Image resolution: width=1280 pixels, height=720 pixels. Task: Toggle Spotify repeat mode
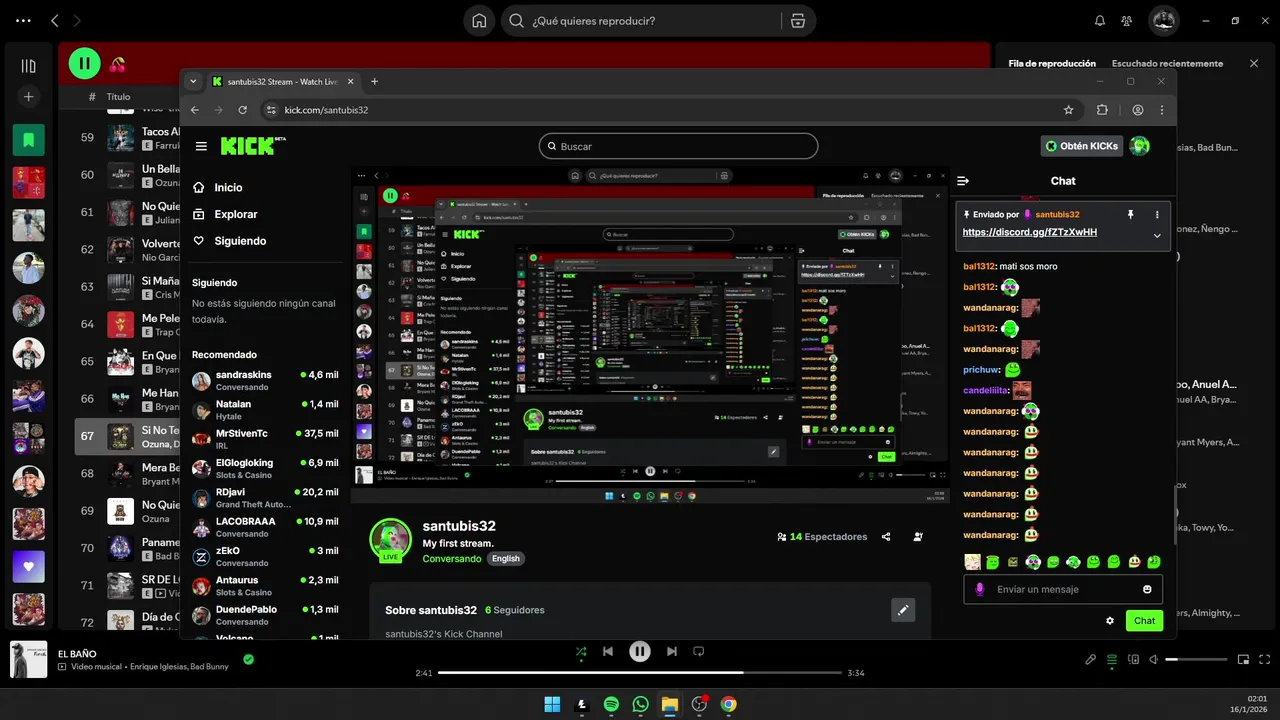click(699, 652)
